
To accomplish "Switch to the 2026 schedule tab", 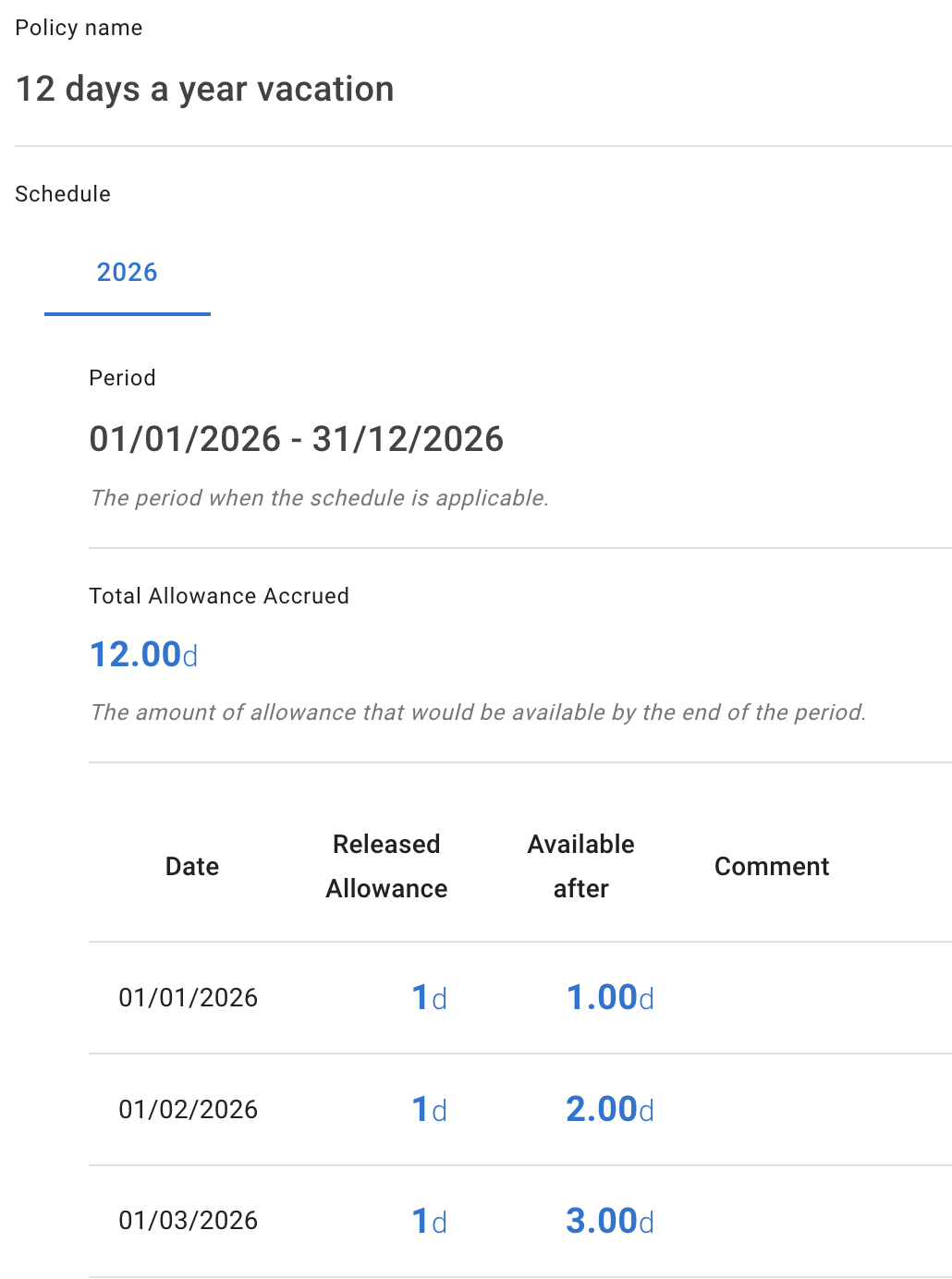I will point(127,272).
